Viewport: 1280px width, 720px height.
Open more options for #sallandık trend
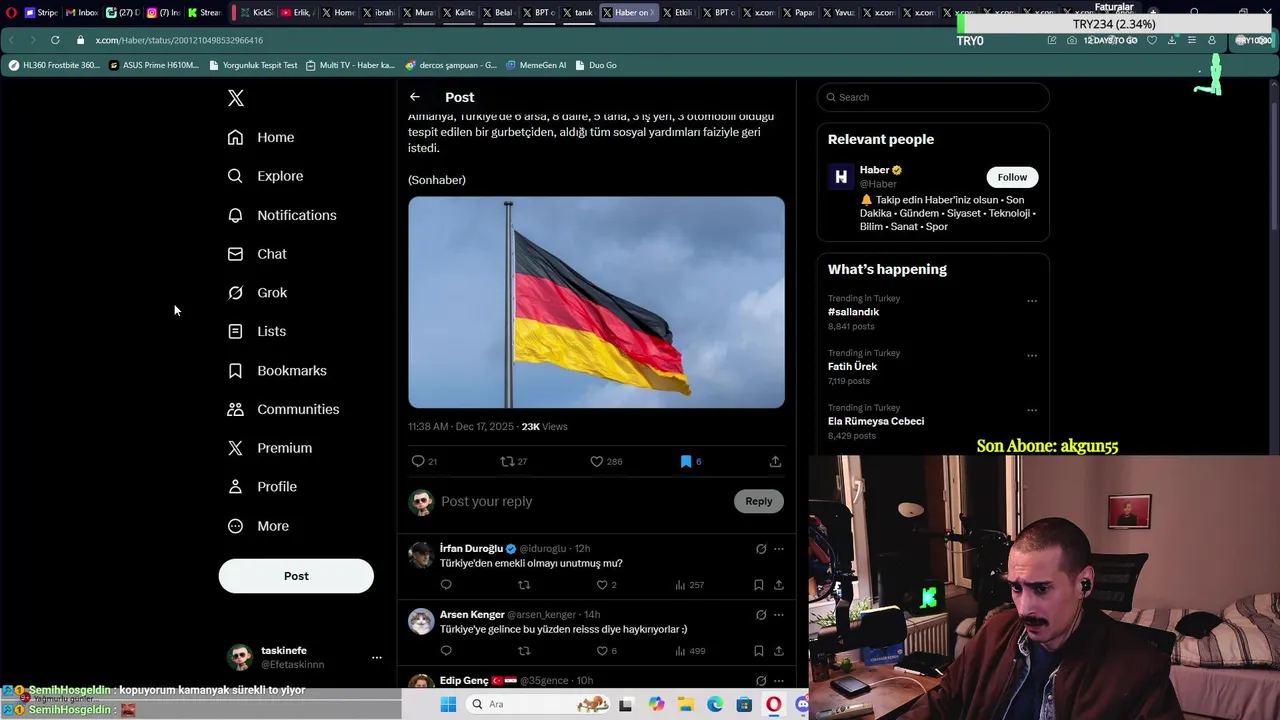coord(1032,301)
